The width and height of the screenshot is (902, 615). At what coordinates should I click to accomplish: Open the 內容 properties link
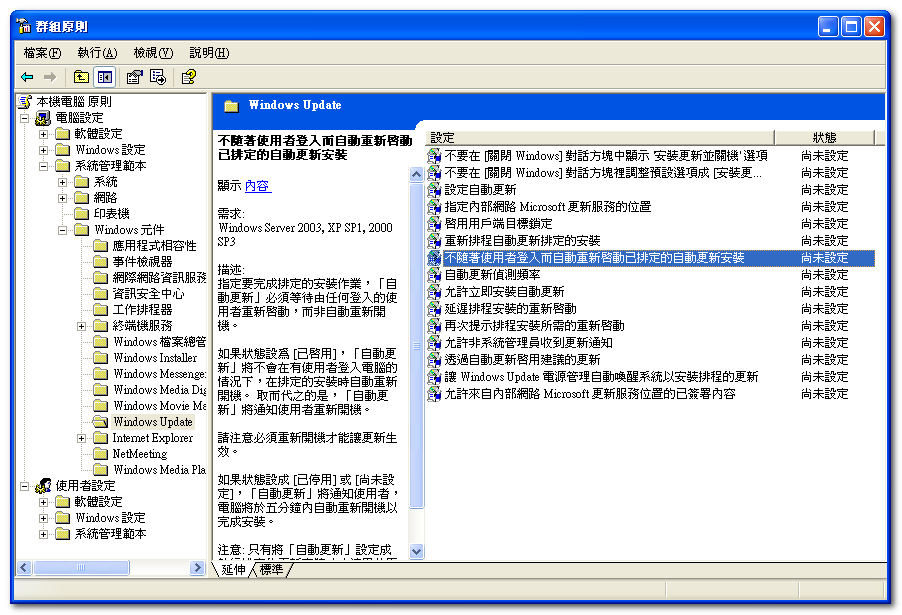pos(257,186)
